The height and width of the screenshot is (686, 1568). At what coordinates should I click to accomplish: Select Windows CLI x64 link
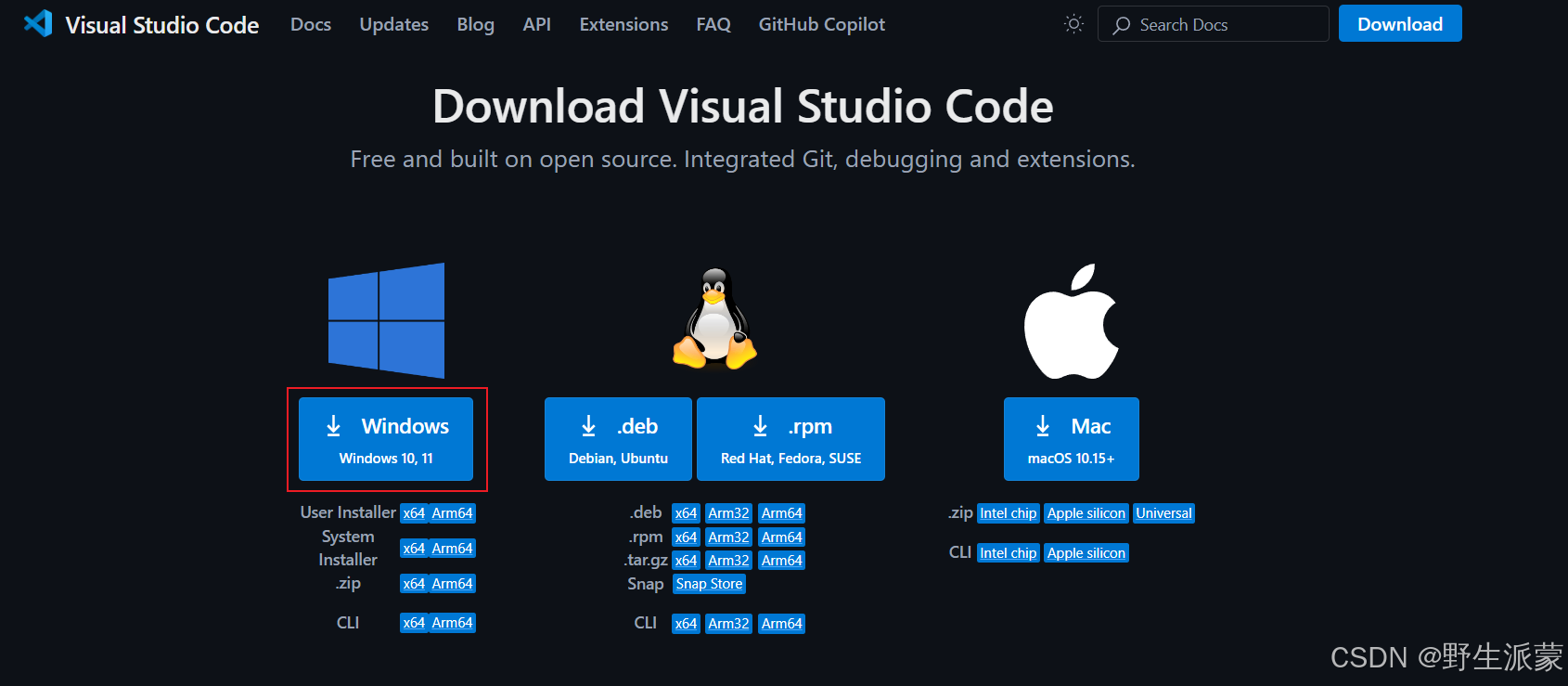click(414, 623)
